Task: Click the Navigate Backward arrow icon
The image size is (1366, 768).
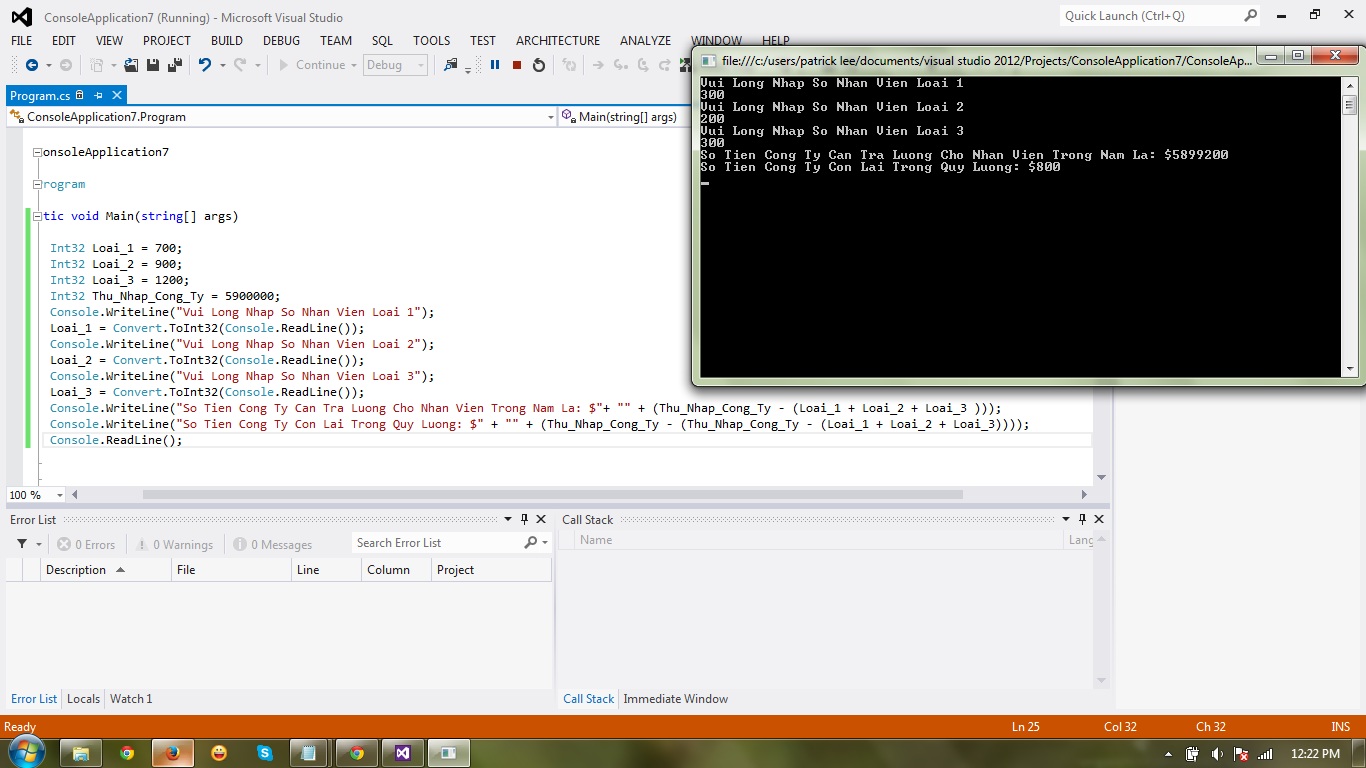Action: click(x=31, y=65)
